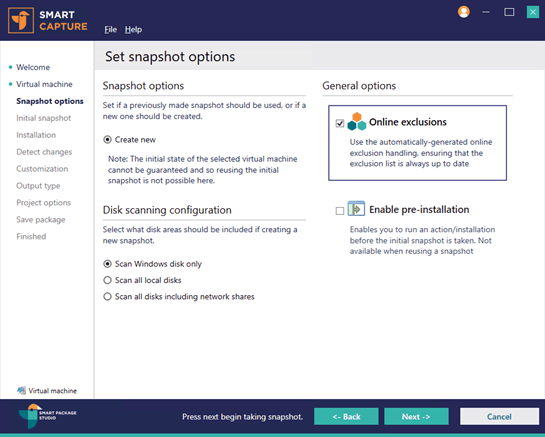Image resolution: width=545 pixels, height=437 pixels.
Task: Select the Finished step
Action: tap(31, 236)
